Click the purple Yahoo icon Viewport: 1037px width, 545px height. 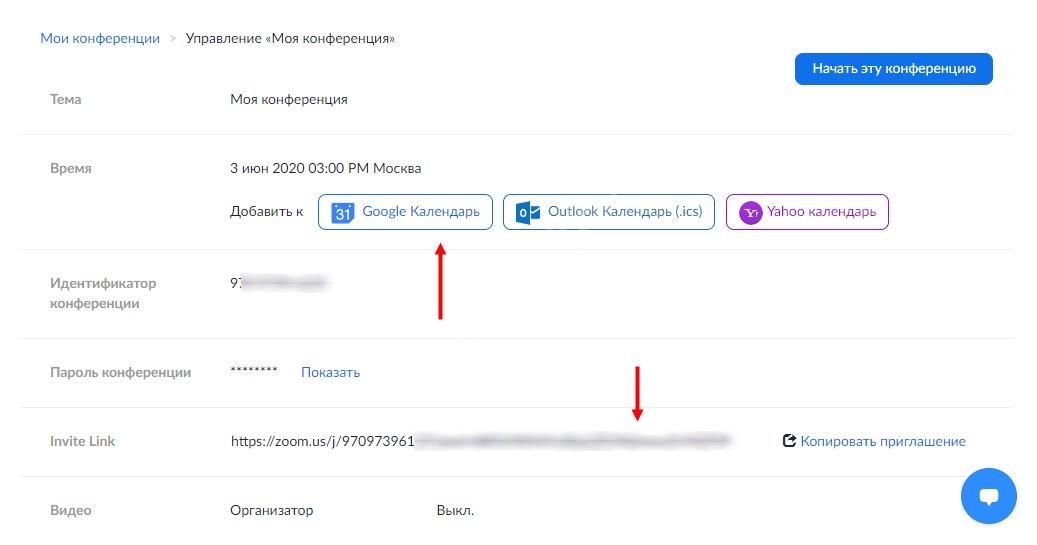750,212
